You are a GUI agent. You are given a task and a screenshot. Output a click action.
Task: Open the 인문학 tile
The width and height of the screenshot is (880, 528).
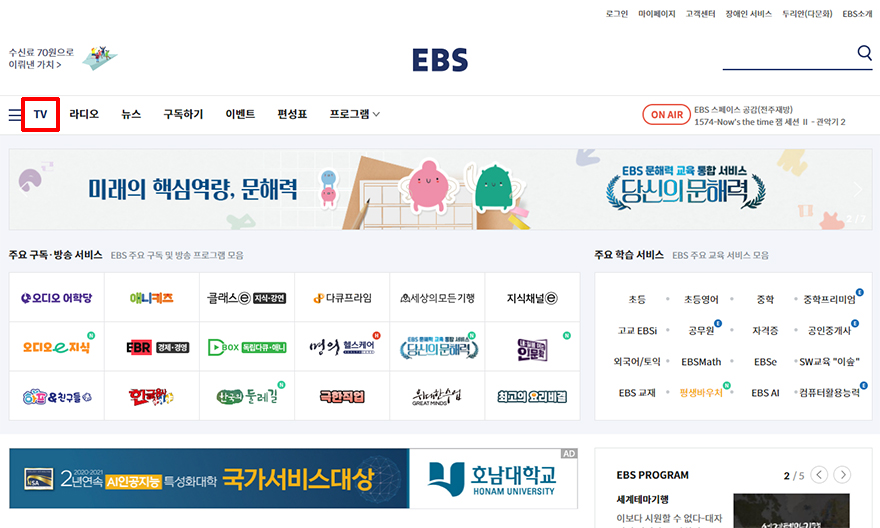pyautogui.click(x=532, y=347)
